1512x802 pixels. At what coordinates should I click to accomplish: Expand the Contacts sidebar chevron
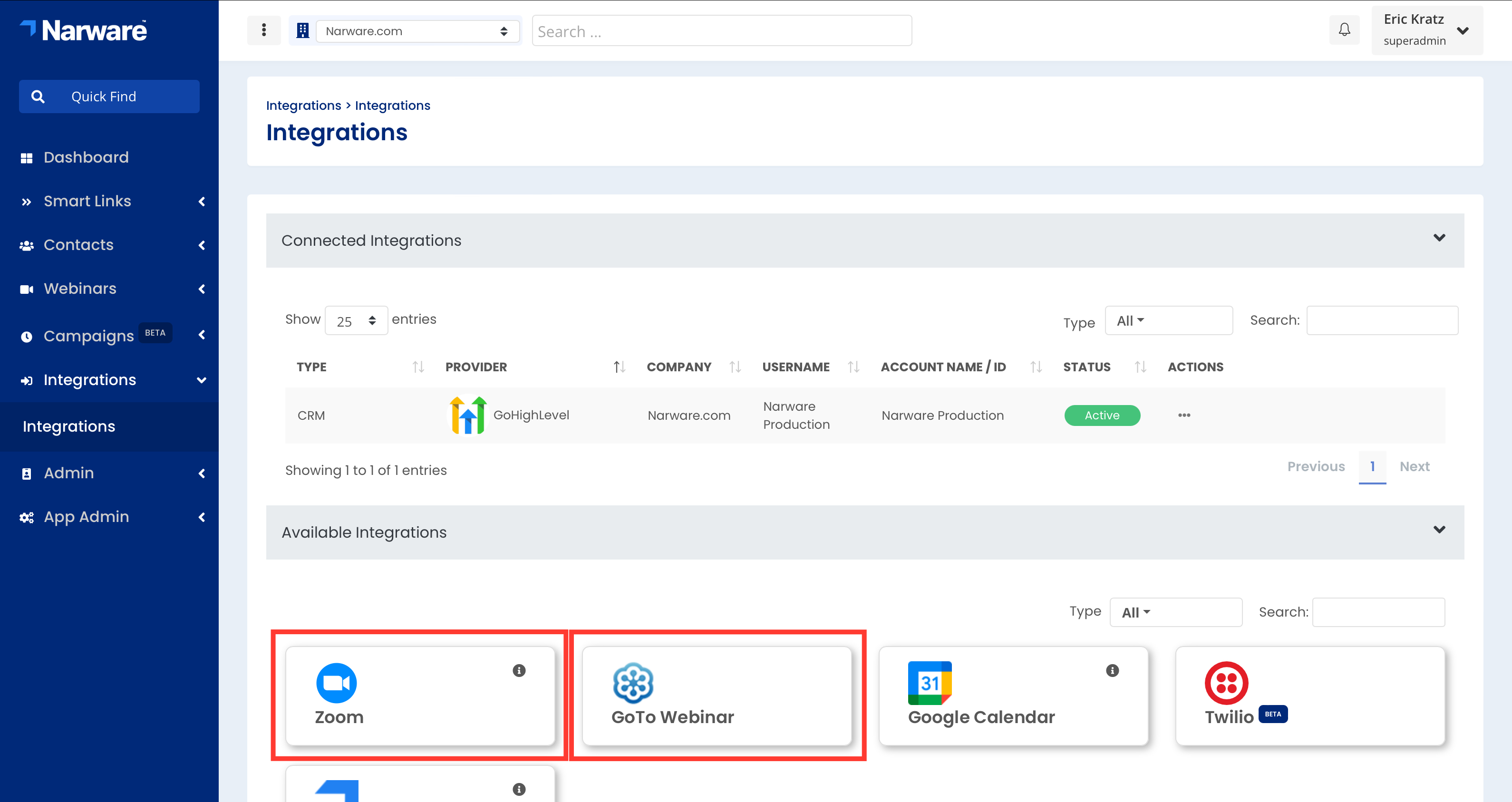202,245
